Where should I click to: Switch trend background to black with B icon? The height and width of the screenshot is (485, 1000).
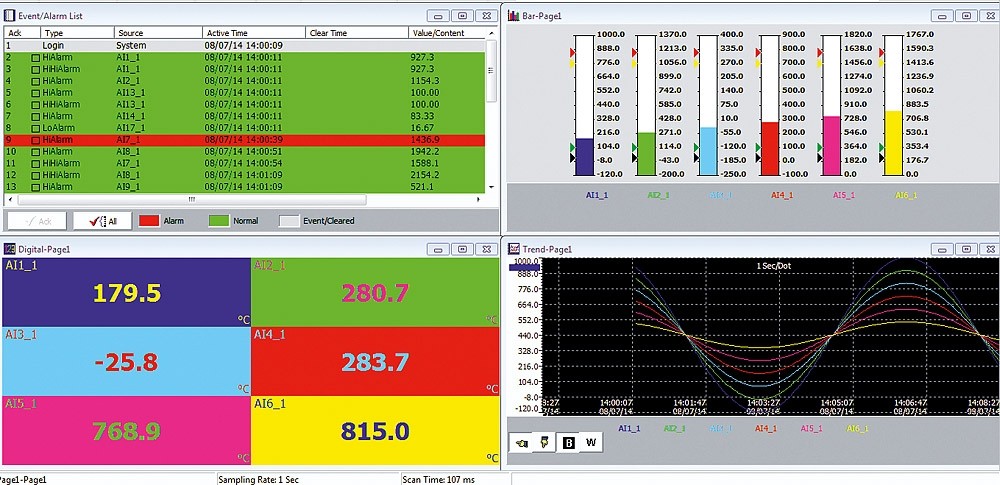(568, 442)
